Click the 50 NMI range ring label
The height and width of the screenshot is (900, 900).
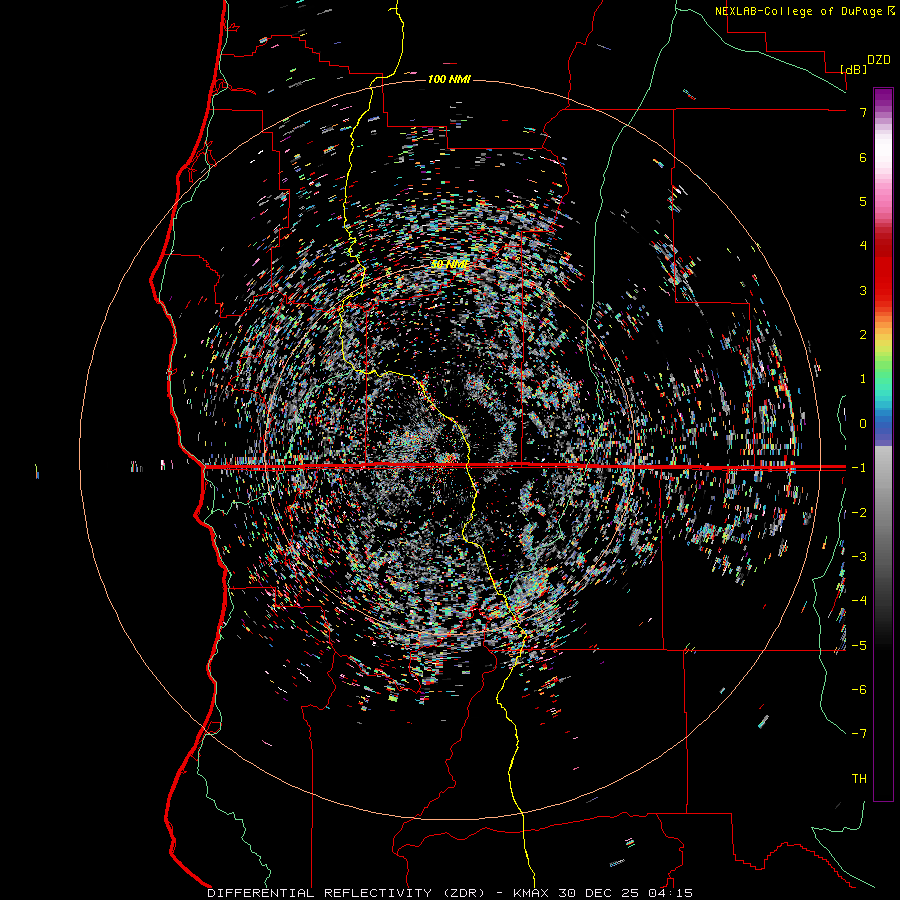pos(450,265)
